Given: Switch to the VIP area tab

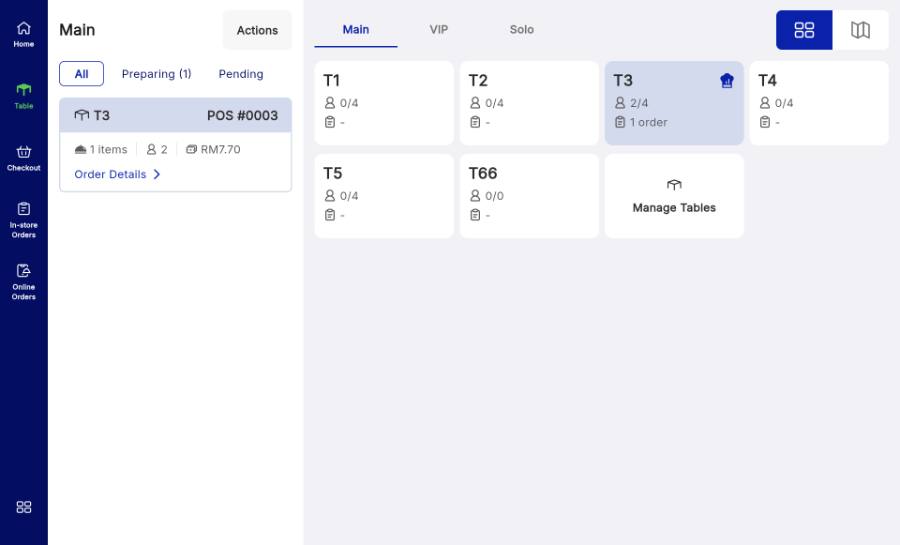Looking at the screenshot, I should [439, 29].
